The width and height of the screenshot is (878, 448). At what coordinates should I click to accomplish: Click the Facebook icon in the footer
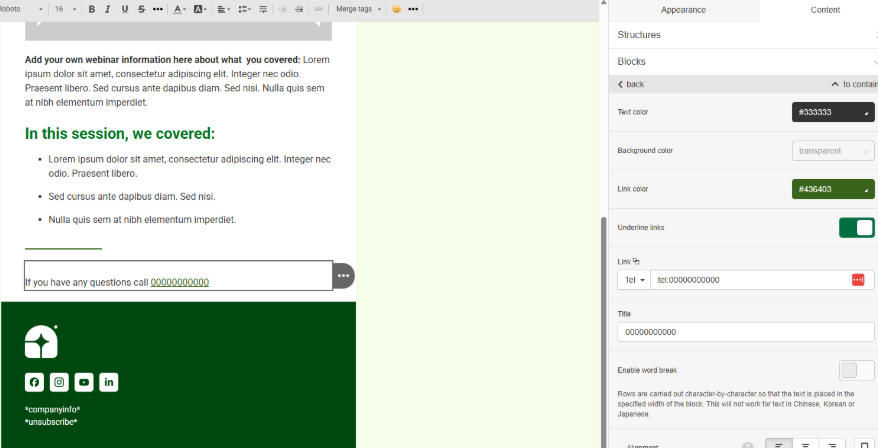click(x=34, y=382)
